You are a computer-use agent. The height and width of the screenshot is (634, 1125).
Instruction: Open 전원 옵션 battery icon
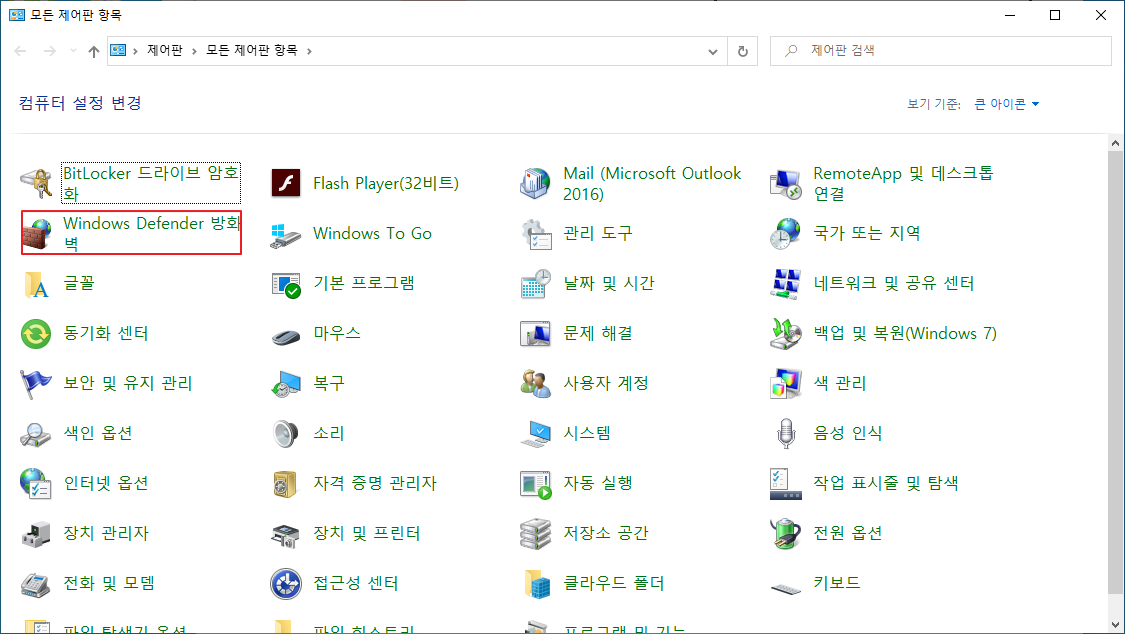pyautogui.click(x=786, y=534)
